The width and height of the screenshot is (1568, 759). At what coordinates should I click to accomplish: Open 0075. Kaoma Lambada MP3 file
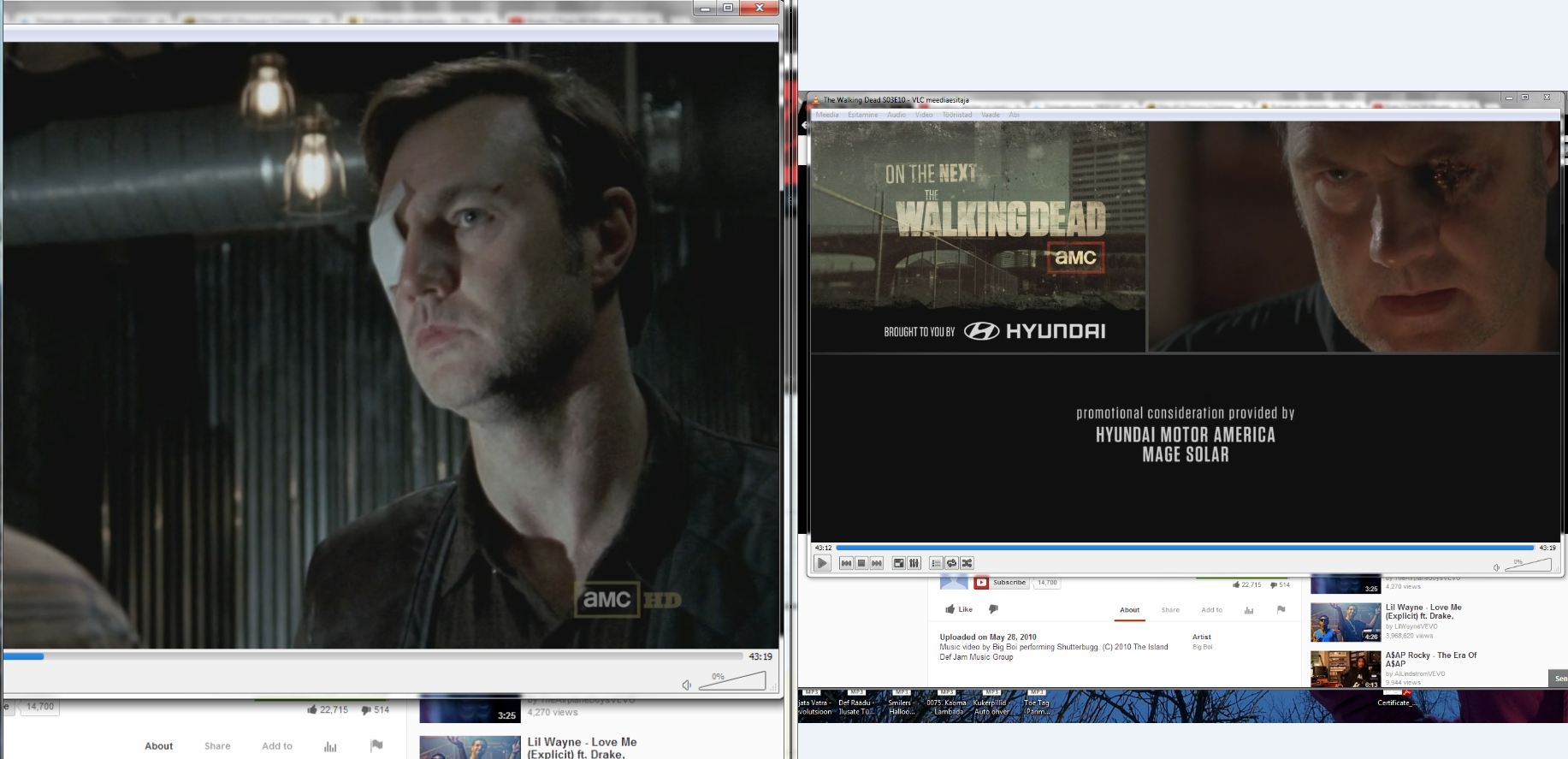946,703
